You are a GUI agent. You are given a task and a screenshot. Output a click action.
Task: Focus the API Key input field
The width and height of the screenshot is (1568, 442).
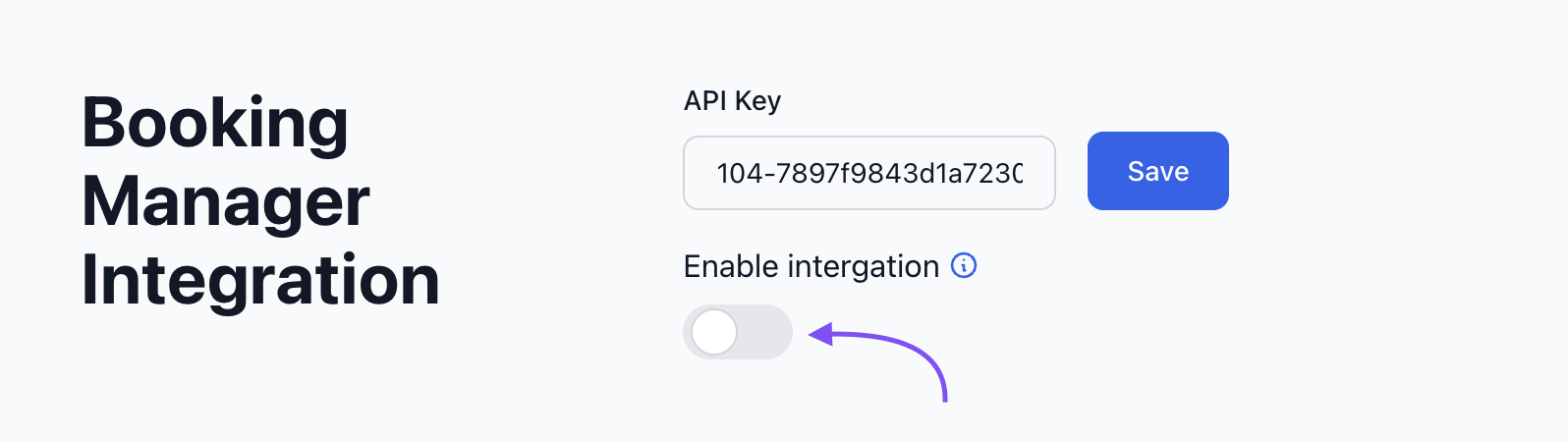pyautogui.click(x=869, y=173)
